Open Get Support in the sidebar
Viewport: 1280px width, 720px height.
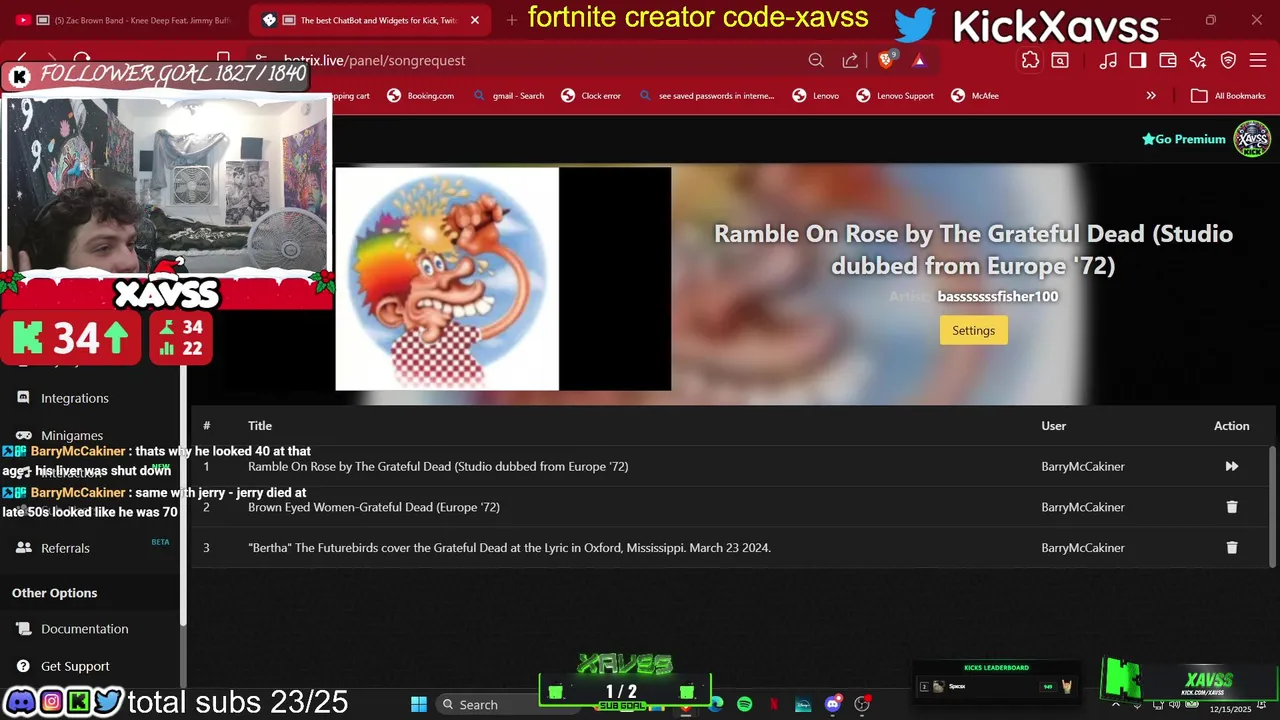(x=75, y=666)
